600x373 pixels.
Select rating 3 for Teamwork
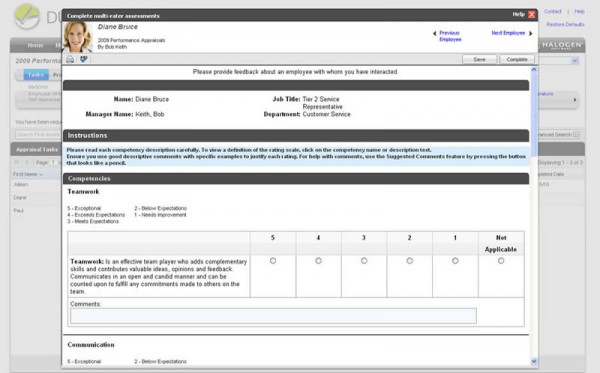[364, 261]
